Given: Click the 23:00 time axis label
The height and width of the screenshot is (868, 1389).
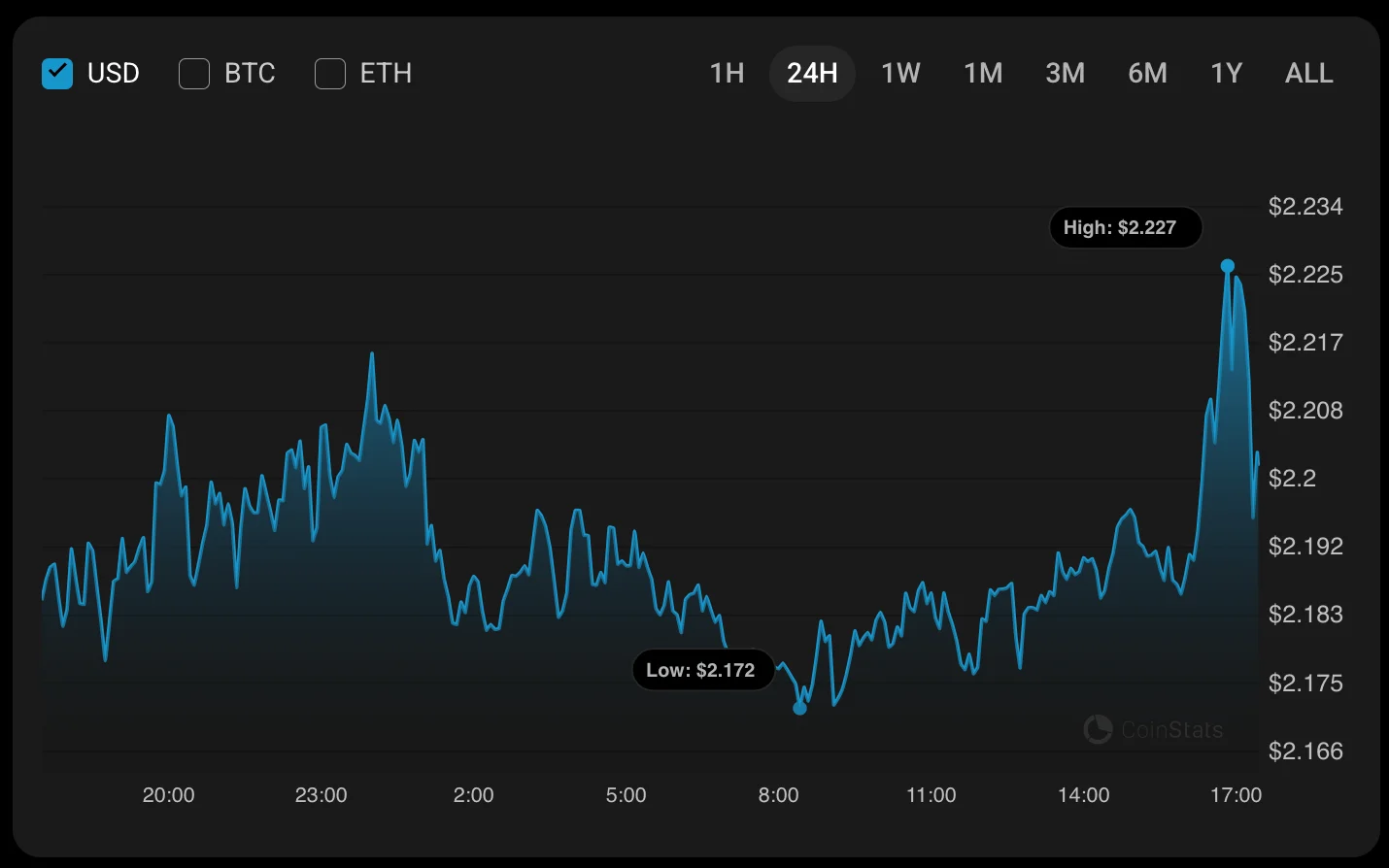Looking at the screenshot, I should tap(322, 795).
